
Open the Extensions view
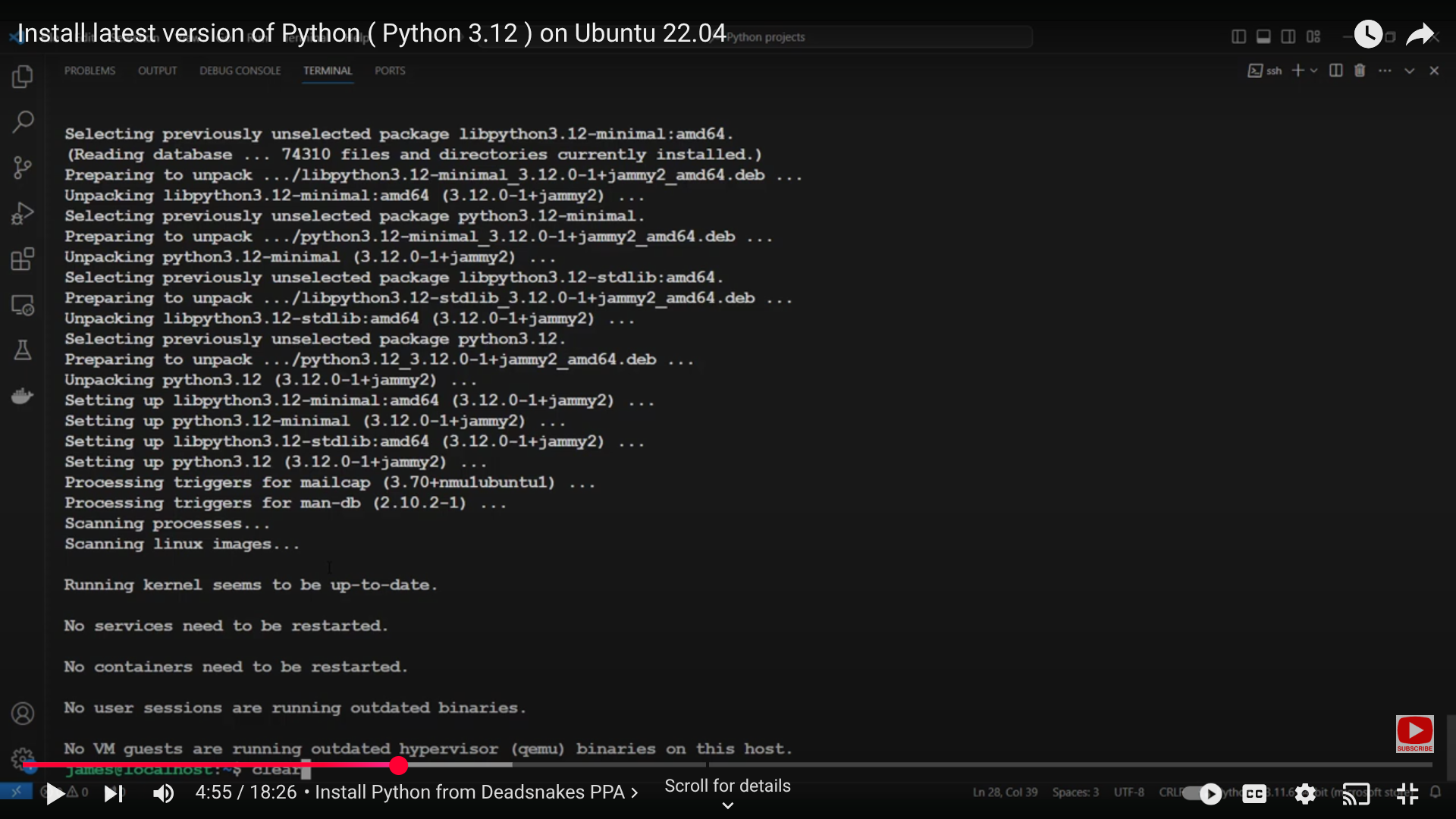pyautogui.click(x=23, y=259)
